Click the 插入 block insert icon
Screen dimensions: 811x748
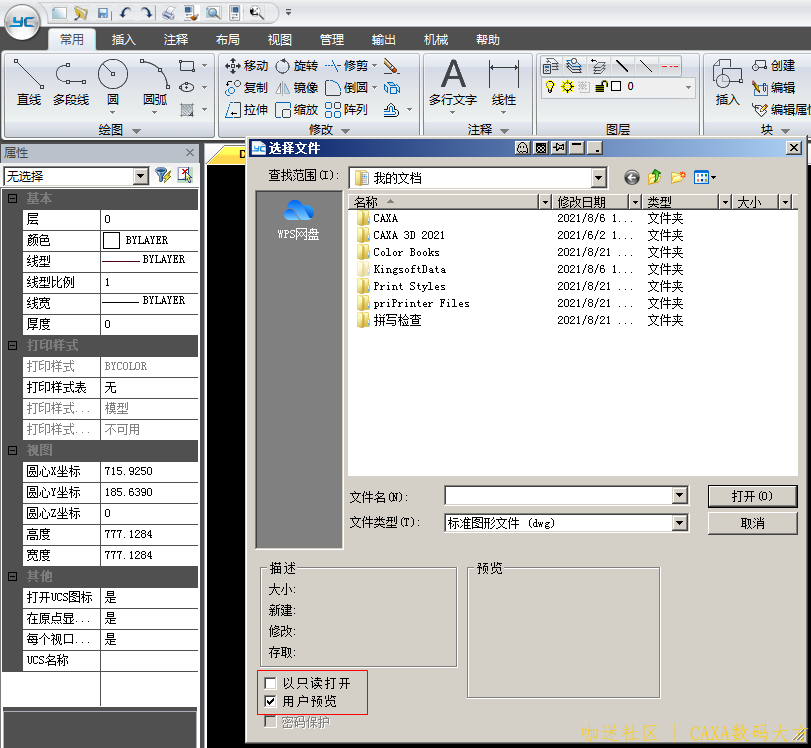(727, 82)
